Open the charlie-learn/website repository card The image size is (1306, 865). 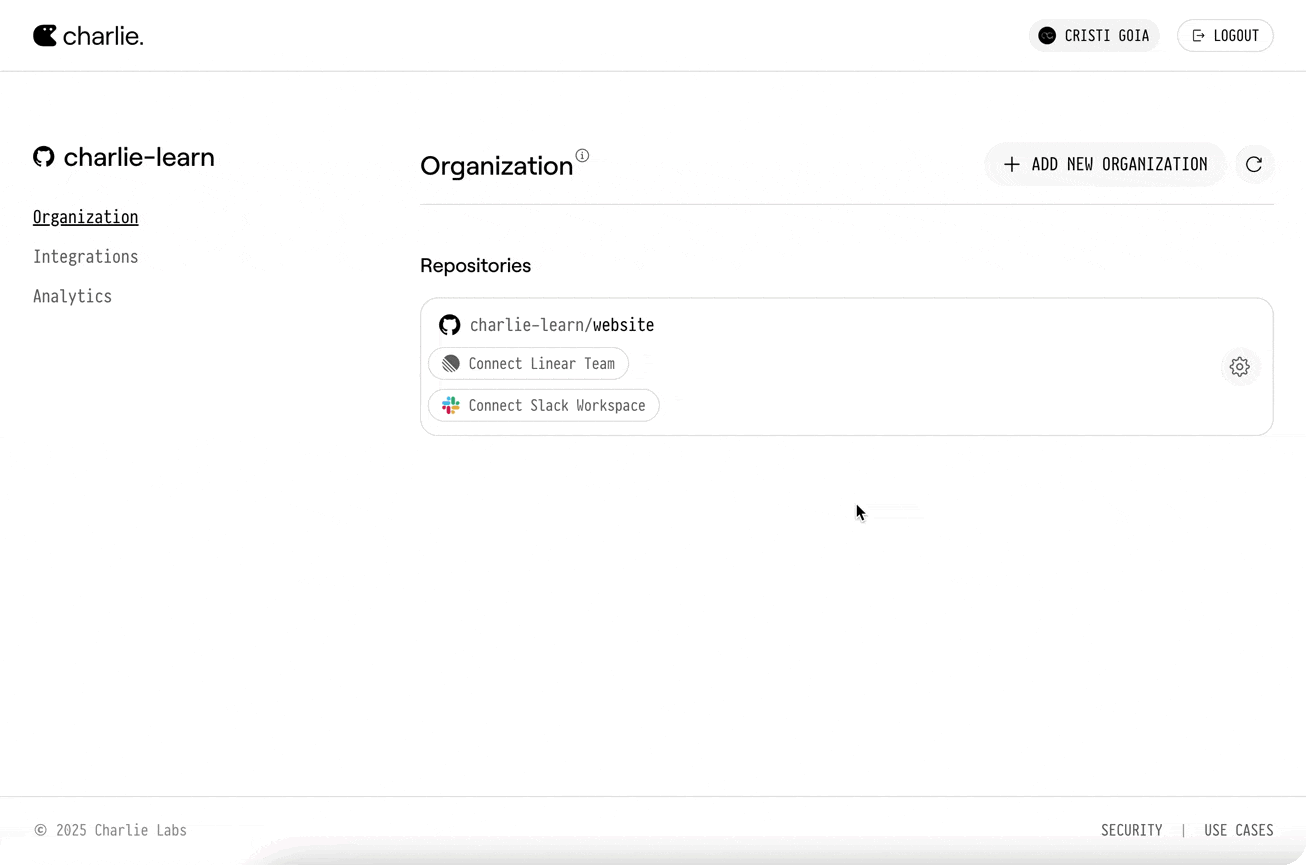click(x=562, y=324)
